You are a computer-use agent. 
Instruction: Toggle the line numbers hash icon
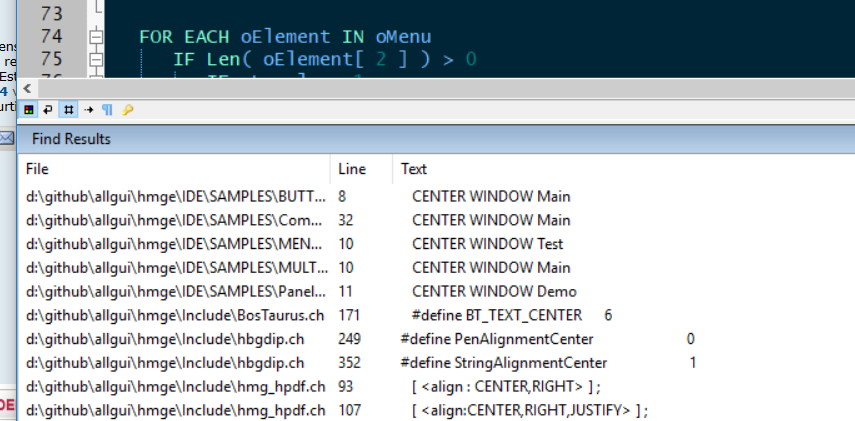click(67, 108)
